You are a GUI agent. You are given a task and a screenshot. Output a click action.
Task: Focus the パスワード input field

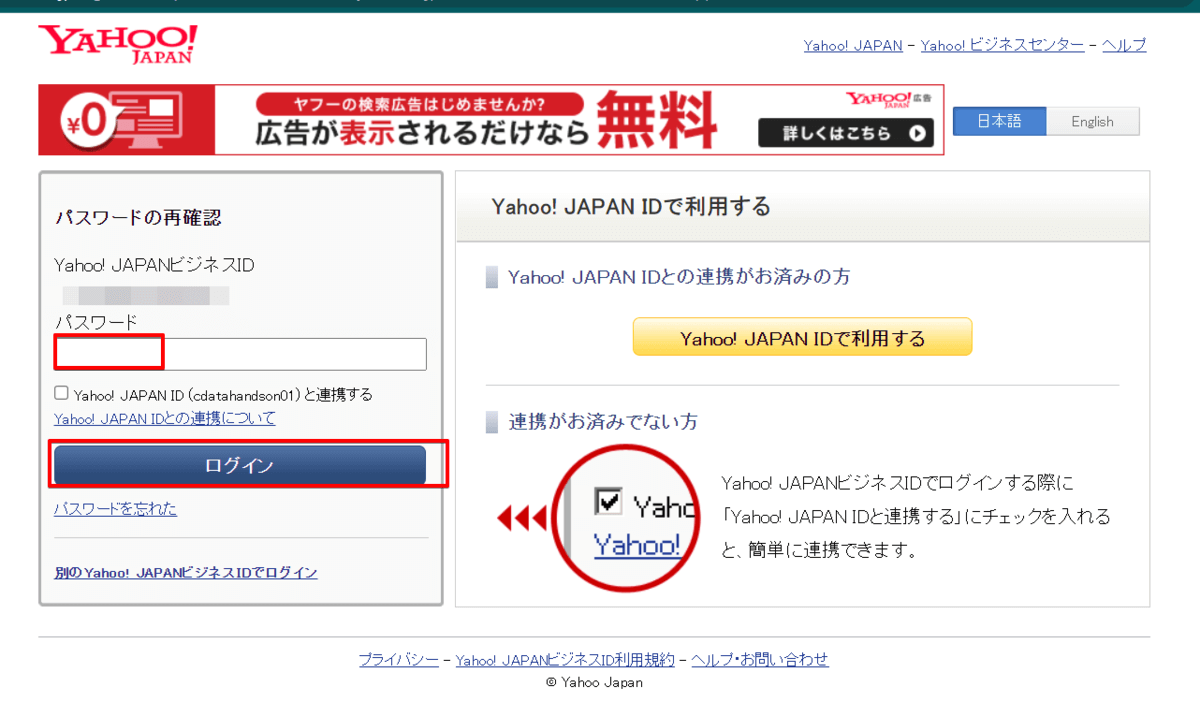coord(240,354)
